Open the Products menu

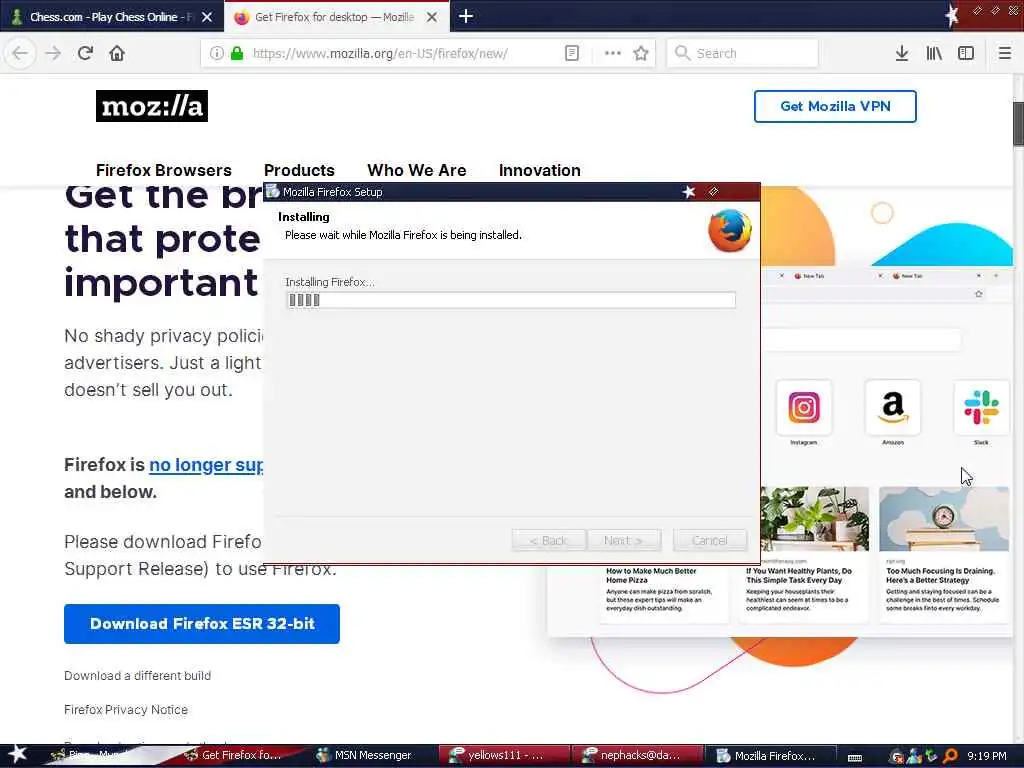[x=299, y=170]
